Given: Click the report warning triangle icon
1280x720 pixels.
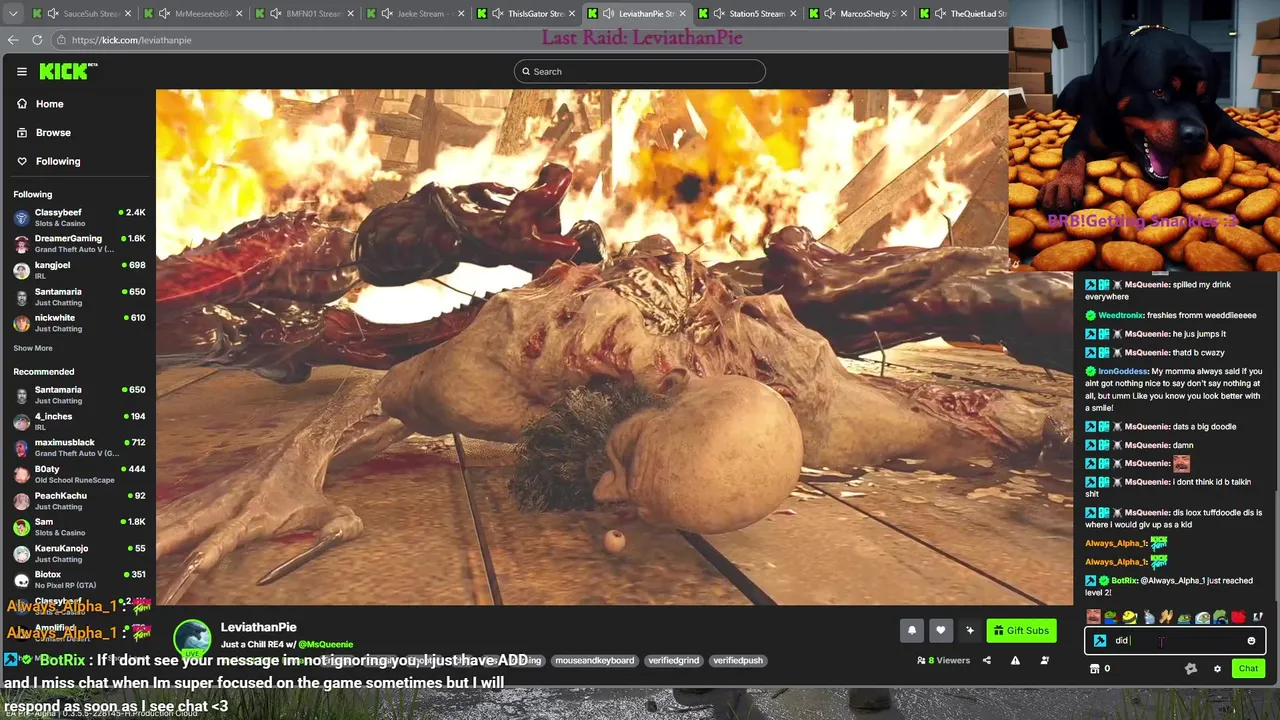Looking at the screenshot, I should (1015, 660).
